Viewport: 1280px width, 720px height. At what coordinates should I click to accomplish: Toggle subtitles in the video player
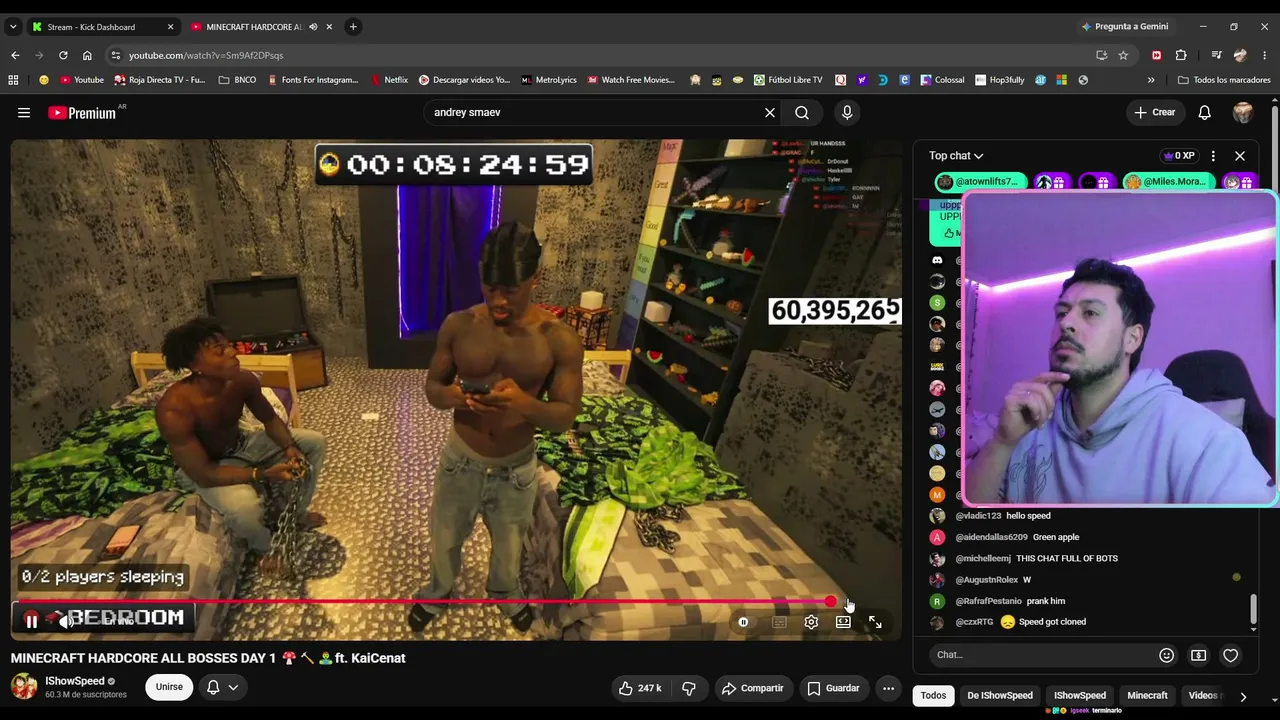click(x=779, y=622)
